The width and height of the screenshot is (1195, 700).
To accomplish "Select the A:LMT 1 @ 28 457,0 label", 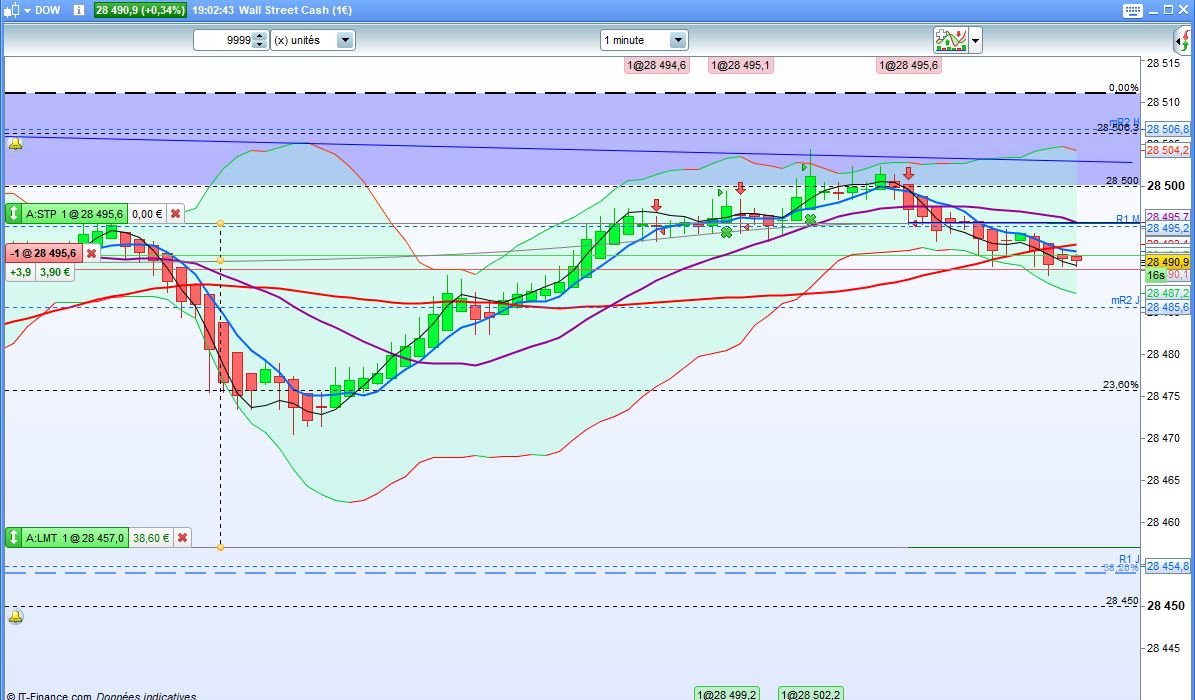I will (75, 538).
